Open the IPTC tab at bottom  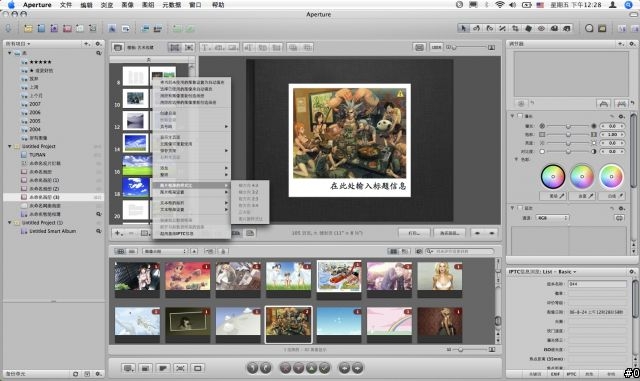pos(571,374)
